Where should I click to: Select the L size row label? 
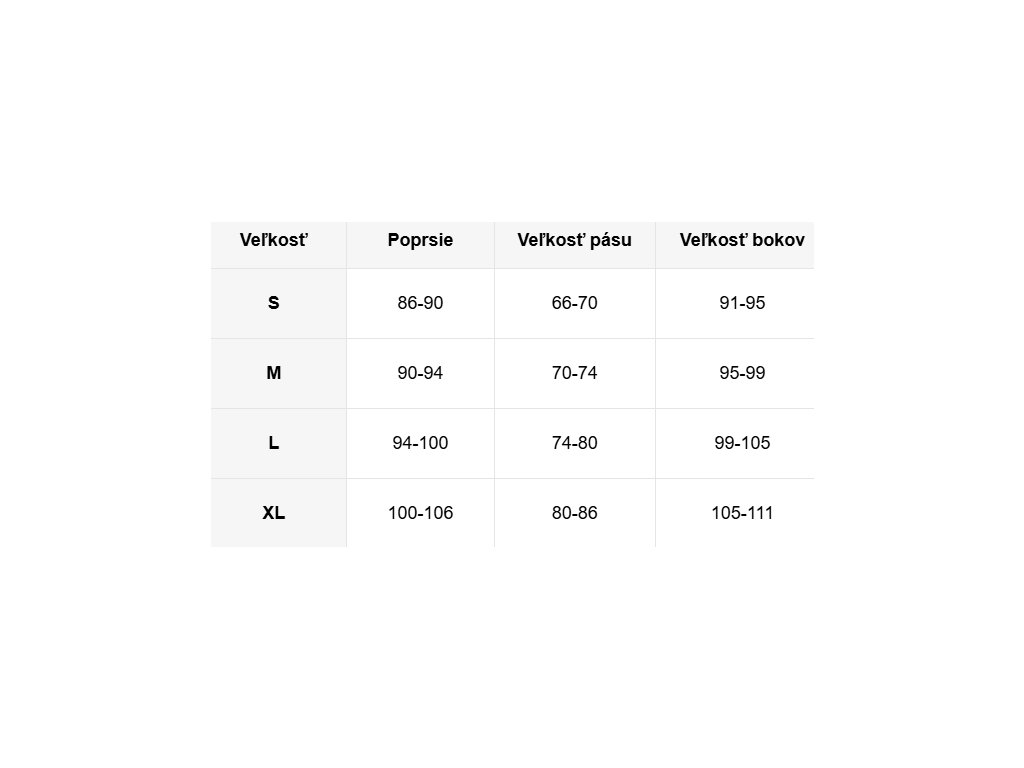pyautogui.click(x=274, y=443)
